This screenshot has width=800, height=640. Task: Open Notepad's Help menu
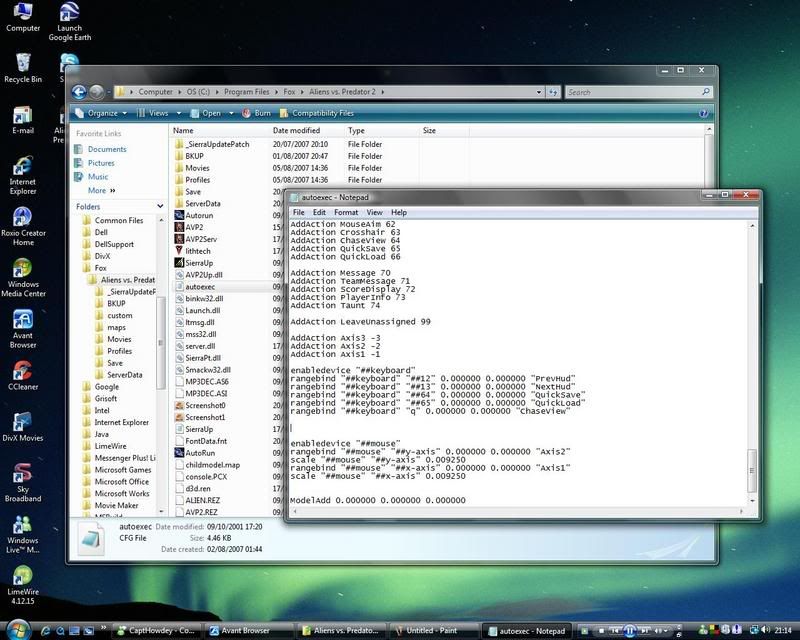click(x=399, y=212)
